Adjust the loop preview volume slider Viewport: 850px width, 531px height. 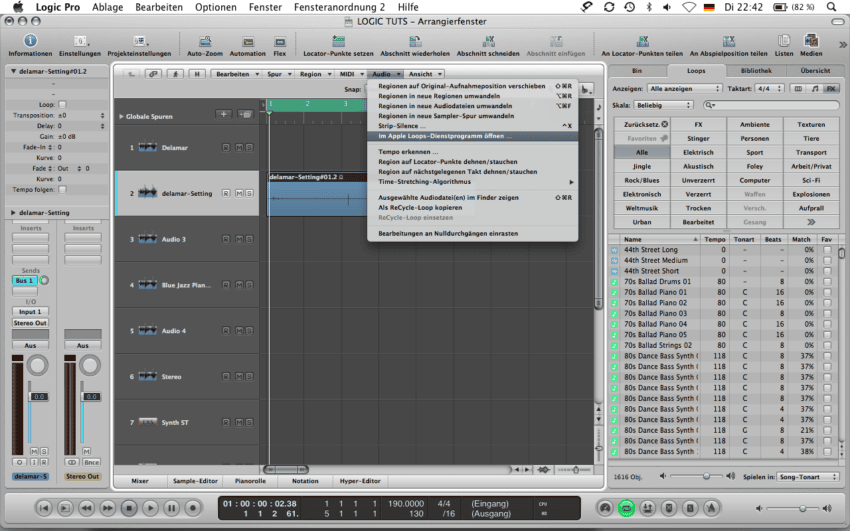coord(706,476)
